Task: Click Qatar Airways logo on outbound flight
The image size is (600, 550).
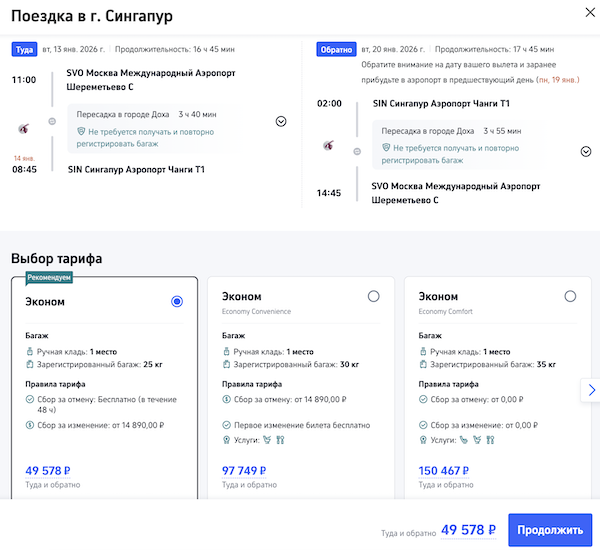Action: tap(25, 128)
